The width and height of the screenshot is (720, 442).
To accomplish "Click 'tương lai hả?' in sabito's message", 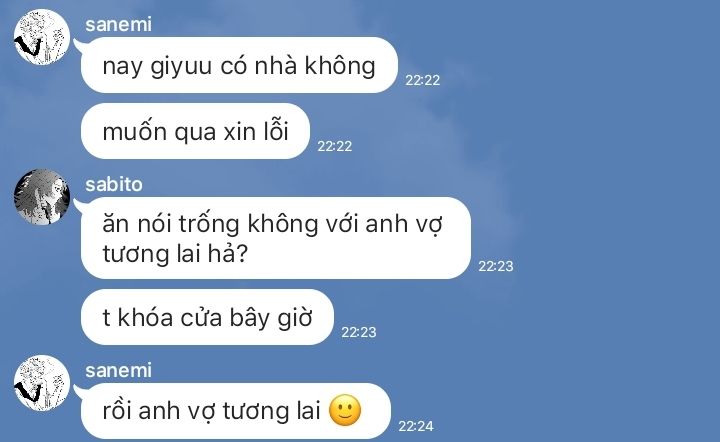I will pyautogui.click(x=175, y=254).
